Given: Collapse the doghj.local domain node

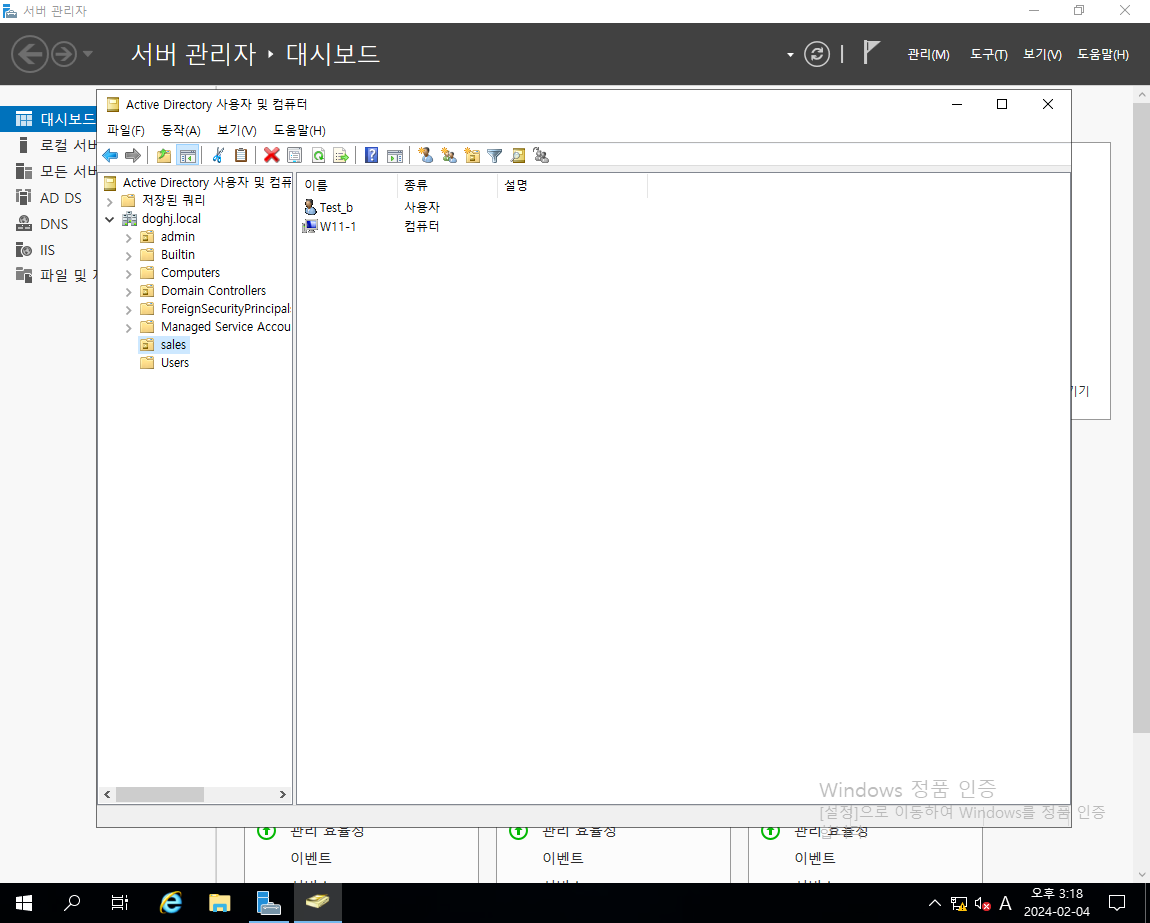Looking at the screenshot, I should pos(110,219).
